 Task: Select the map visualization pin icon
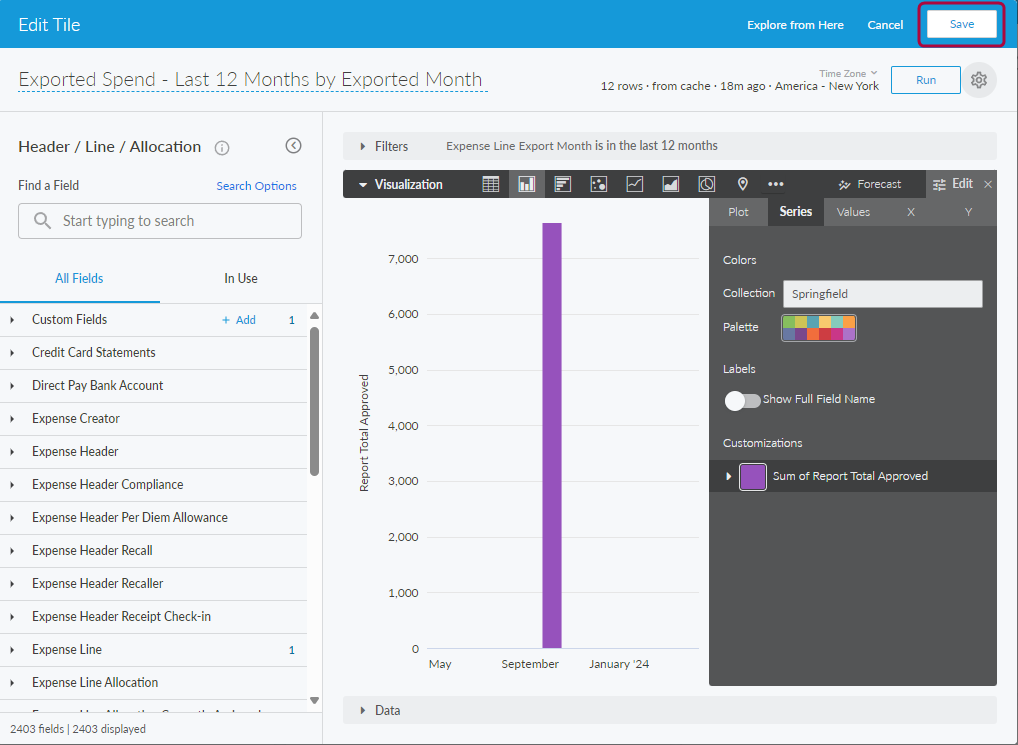click(743, 184)
